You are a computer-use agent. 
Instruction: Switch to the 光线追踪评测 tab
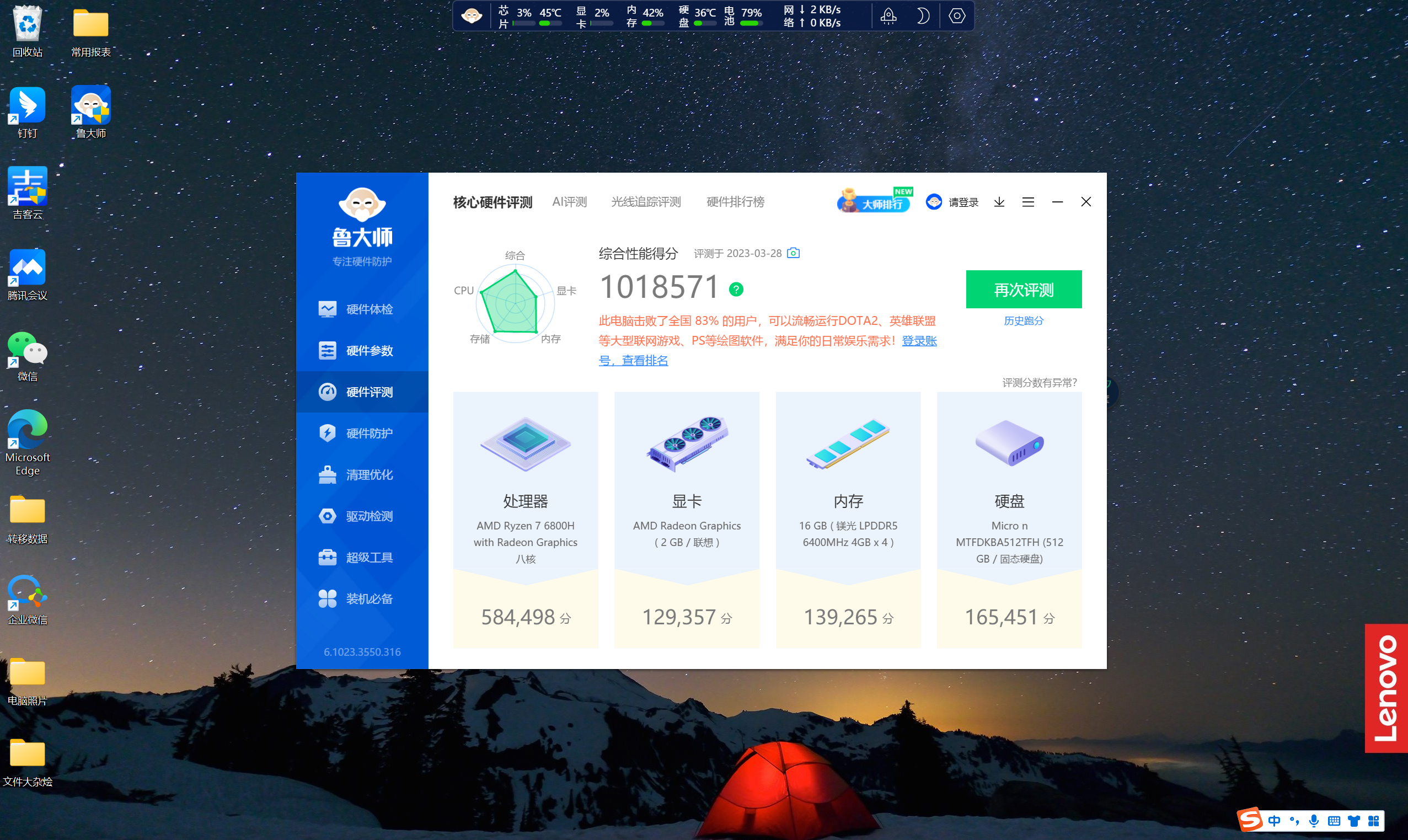646,202
